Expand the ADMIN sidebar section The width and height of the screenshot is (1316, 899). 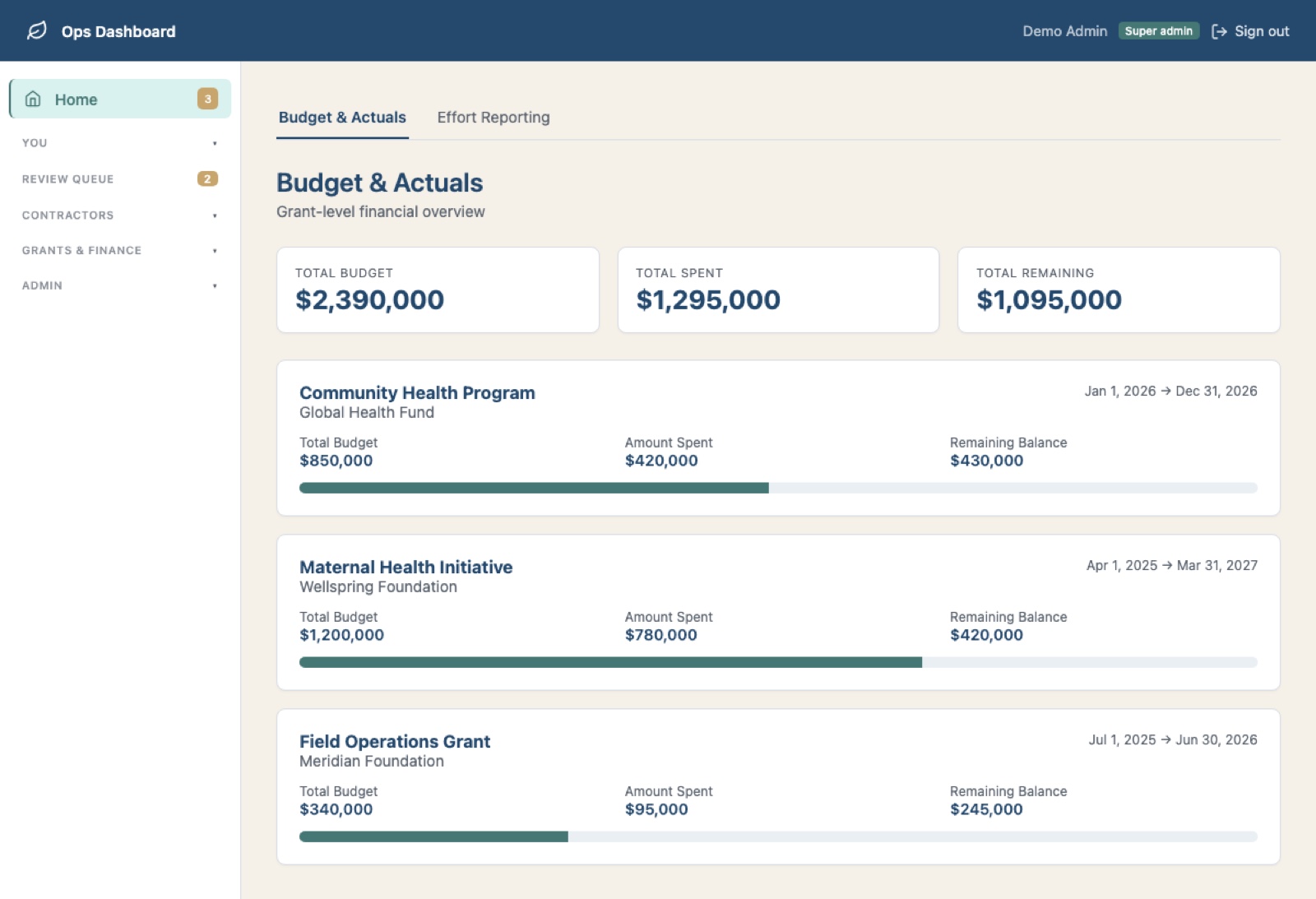pos(120,285)
